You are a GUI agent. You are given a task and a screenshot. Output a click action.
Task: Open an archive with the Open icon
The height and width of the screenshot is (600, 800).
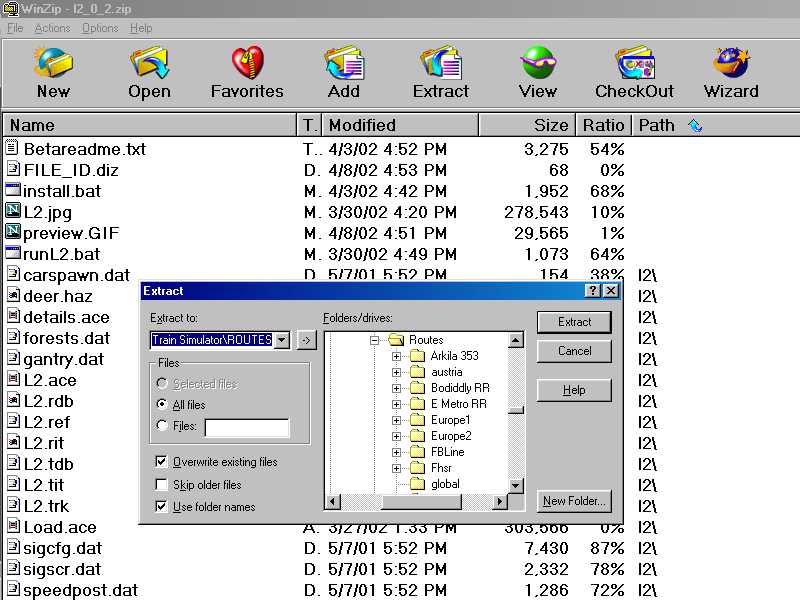pyautogui.click(x=149, y=63)
